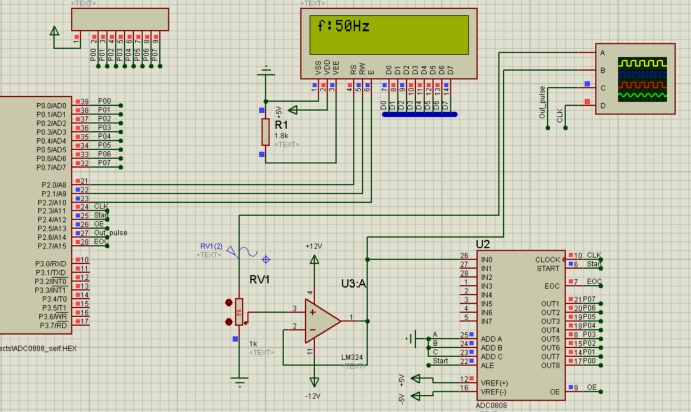The width and height of the screenshot is (691, 412).
Task: Click the ADC0808 part name label
Action: coord(491,405)
